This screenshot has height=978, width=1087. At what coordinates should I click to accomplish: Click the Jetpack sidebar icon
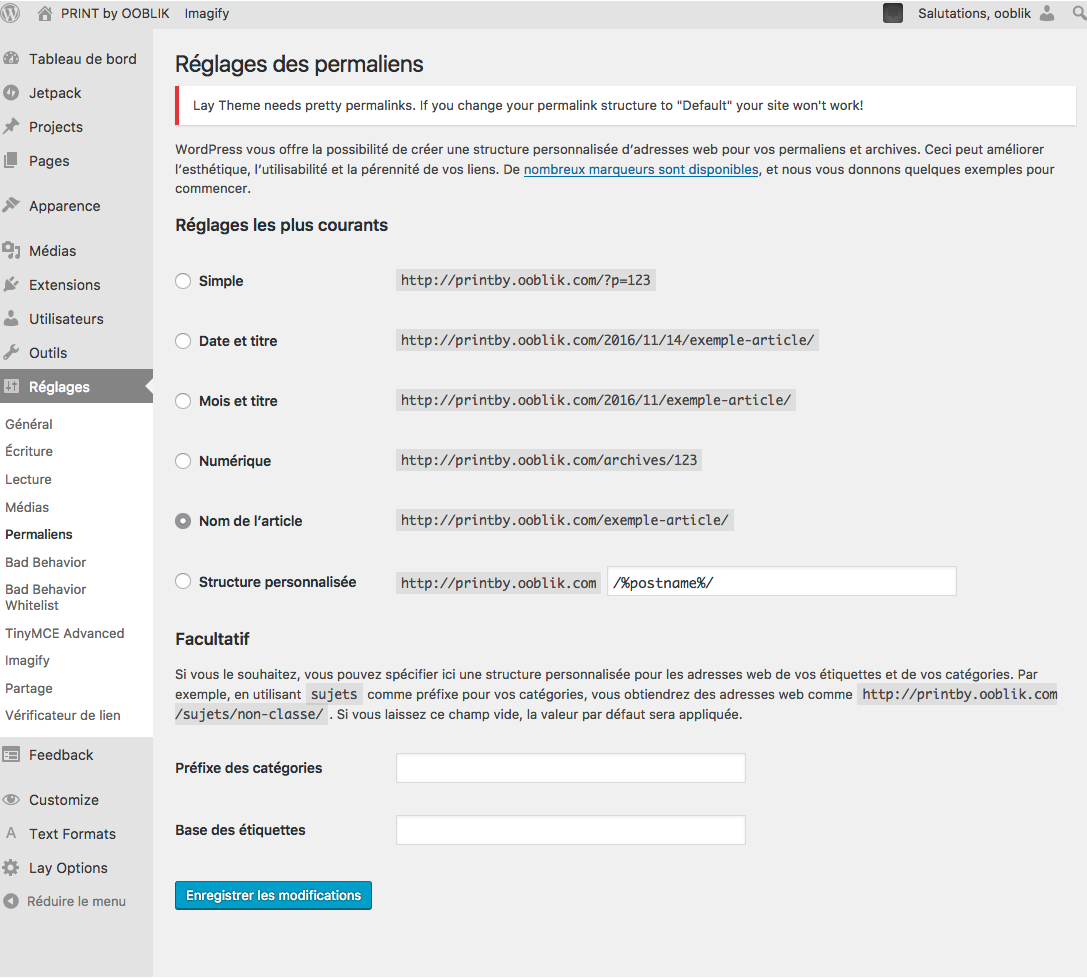[11, 93]
